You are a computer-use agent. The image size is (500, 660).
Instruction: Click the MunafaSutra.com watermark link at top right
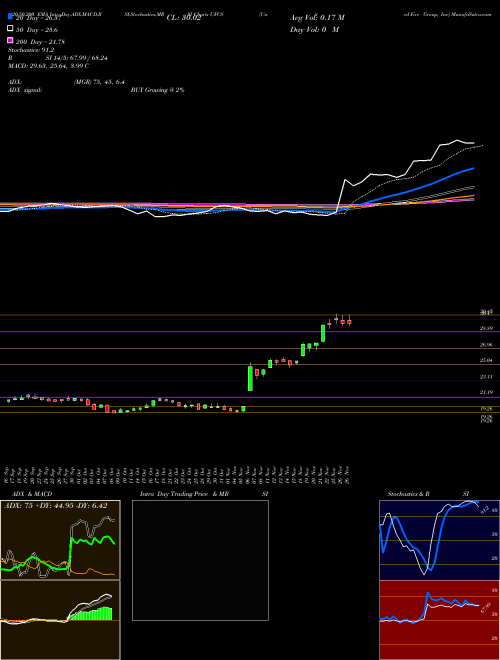(473, 14)
